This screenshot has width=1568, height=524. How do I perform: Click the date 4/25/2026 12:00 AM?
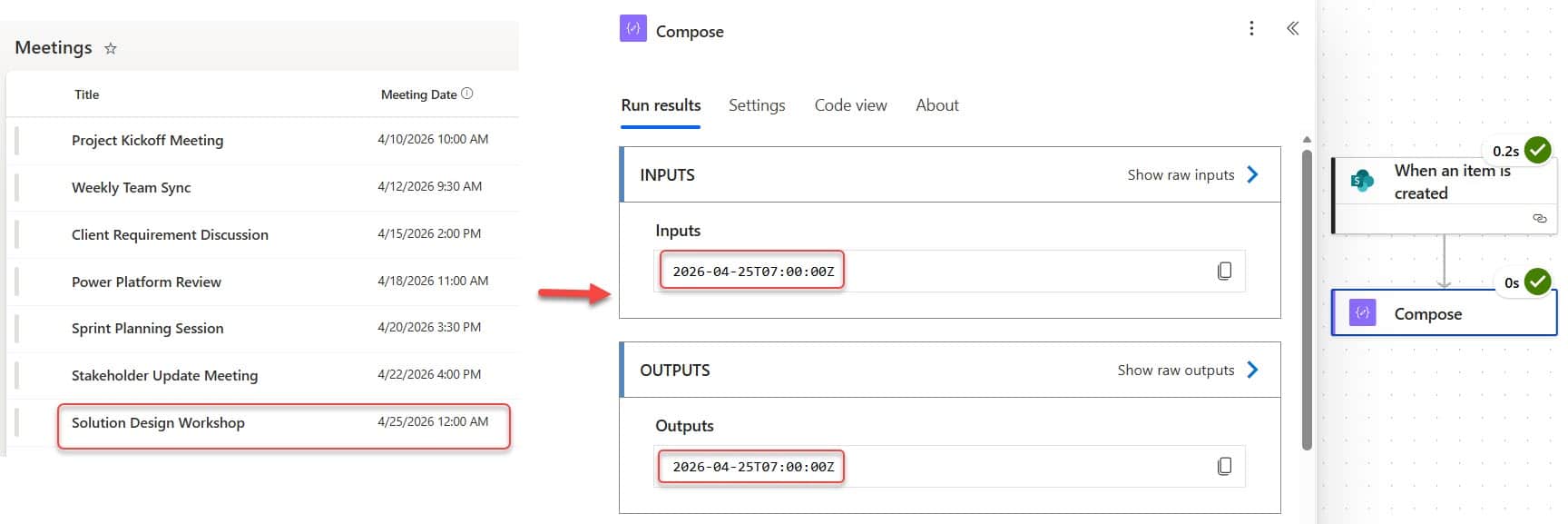(433, 421)
